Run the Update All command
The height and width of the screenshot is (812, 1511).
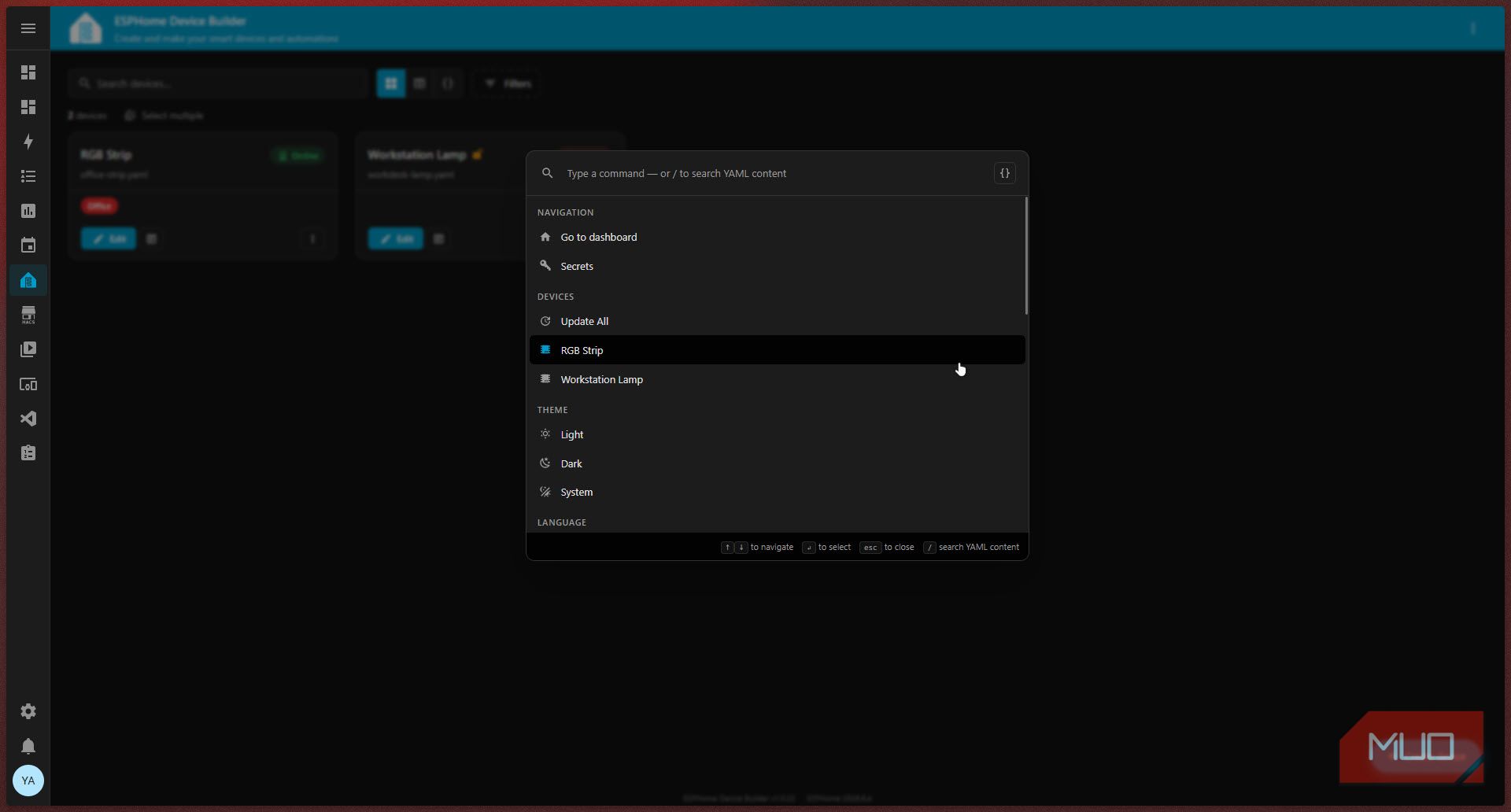coord(777,321)
